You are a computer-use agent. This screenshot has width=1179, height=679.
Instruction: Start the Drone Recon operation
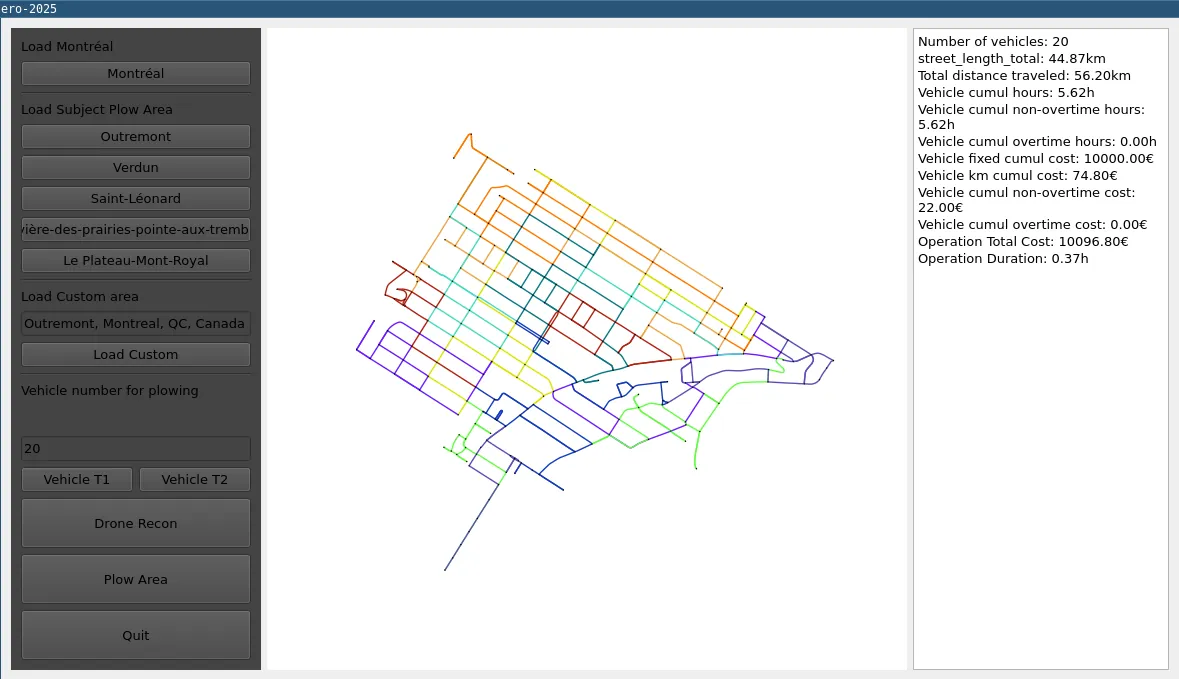[x=135, y=523]
